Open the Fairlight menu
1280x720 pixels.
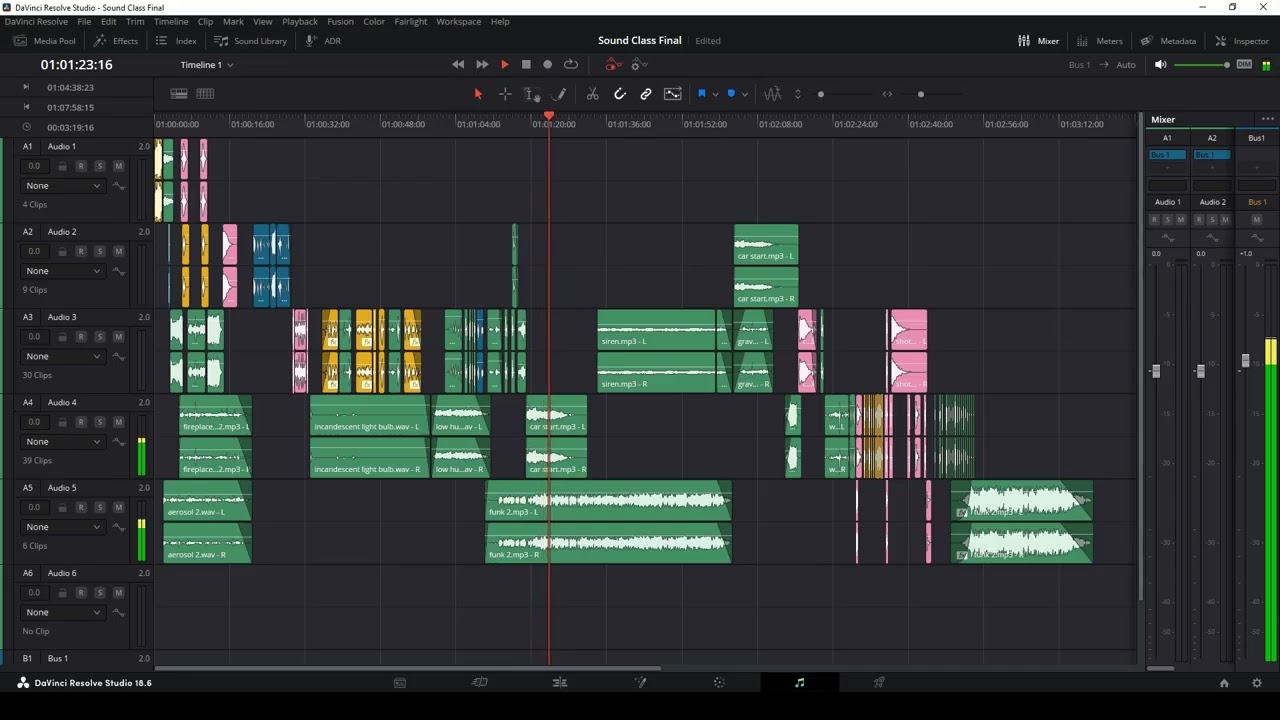(x=410, y=21)
